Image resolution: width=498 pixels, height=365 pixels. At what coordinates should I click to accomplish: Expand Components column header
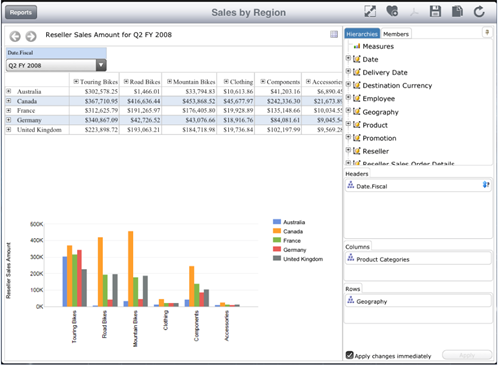(x=263, y=81)
